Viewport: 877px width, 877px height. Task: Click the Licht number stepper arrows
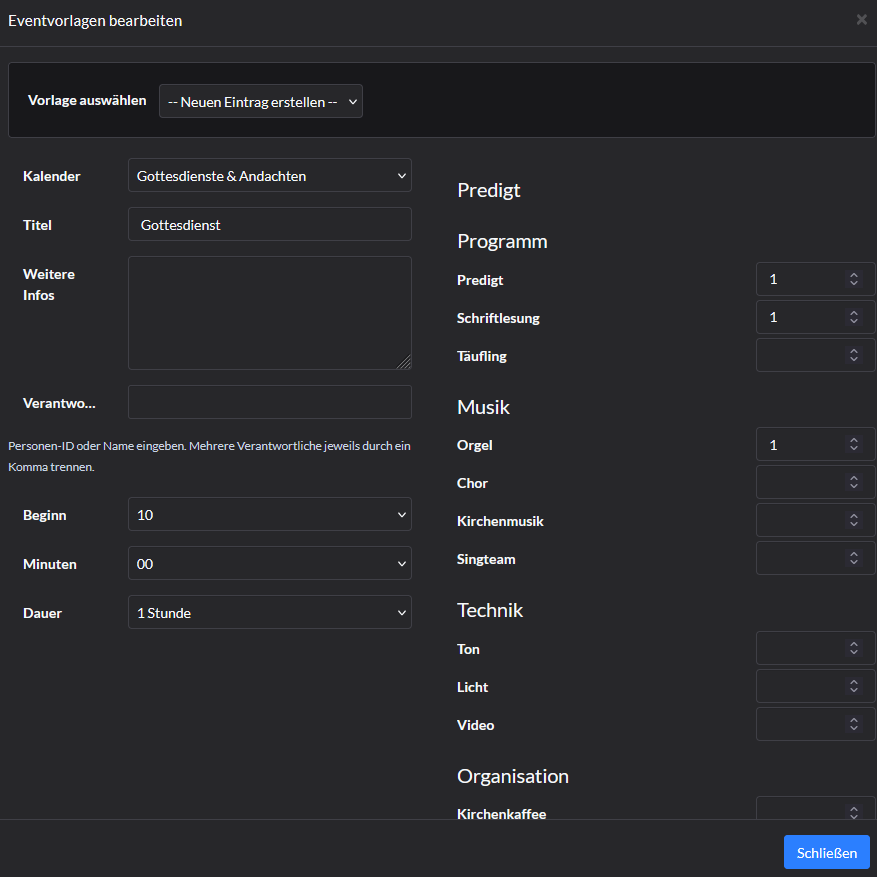pos(854,686)
